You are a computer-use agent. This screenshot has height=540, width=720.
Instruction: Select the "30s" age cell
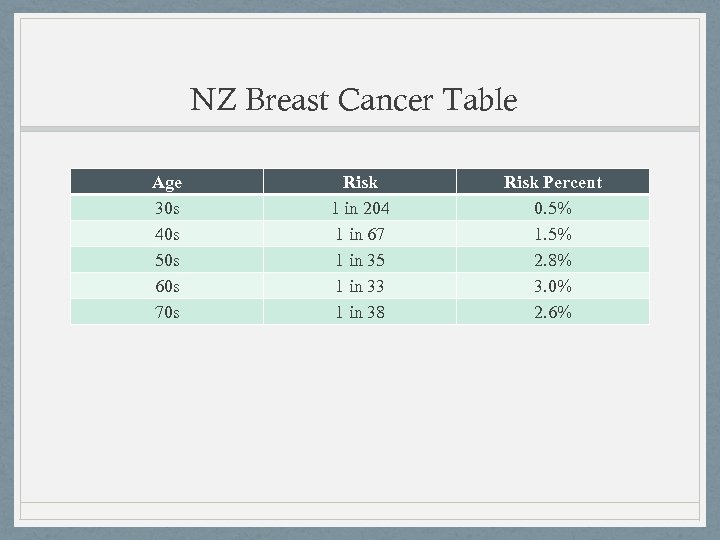(x=167, y=208)
